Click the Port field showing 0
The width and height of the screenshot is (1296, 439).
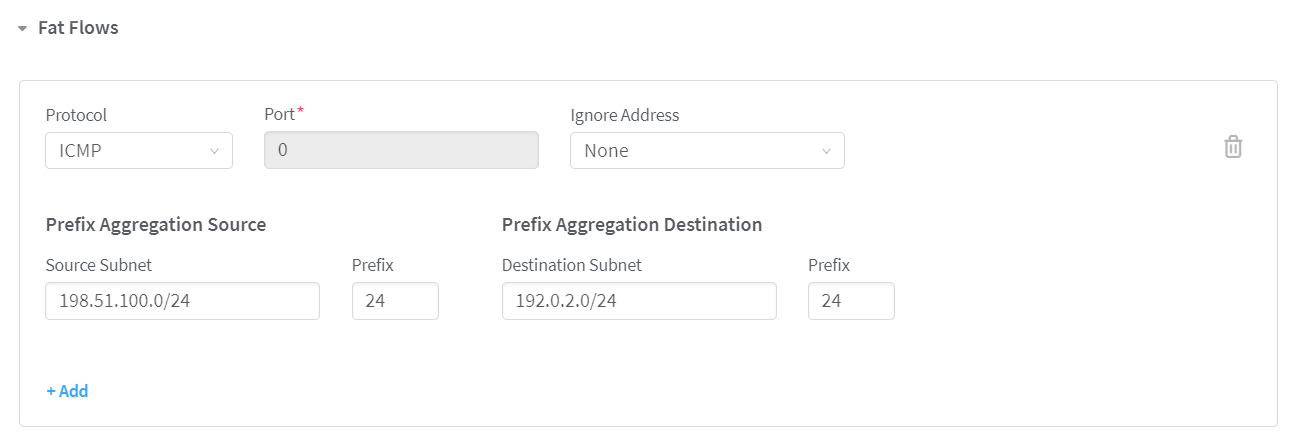401,151
